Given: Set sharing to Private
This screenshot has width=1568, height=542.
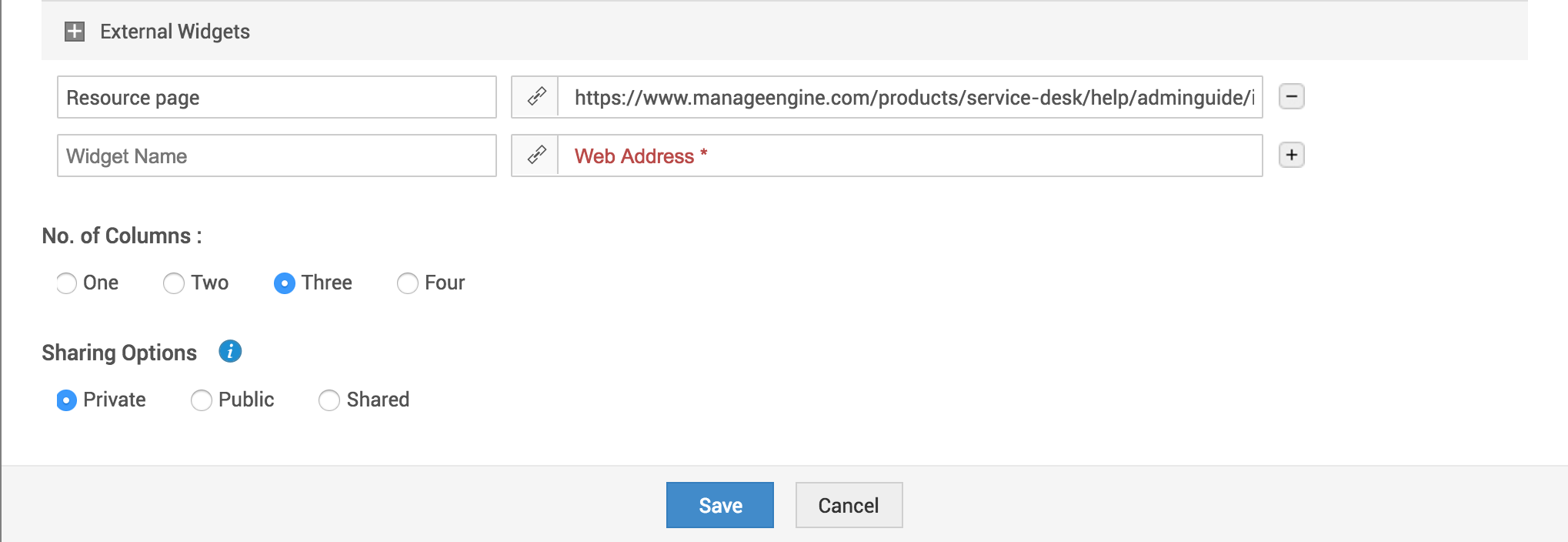Looking at the screenshot, I should coord(67,400).
